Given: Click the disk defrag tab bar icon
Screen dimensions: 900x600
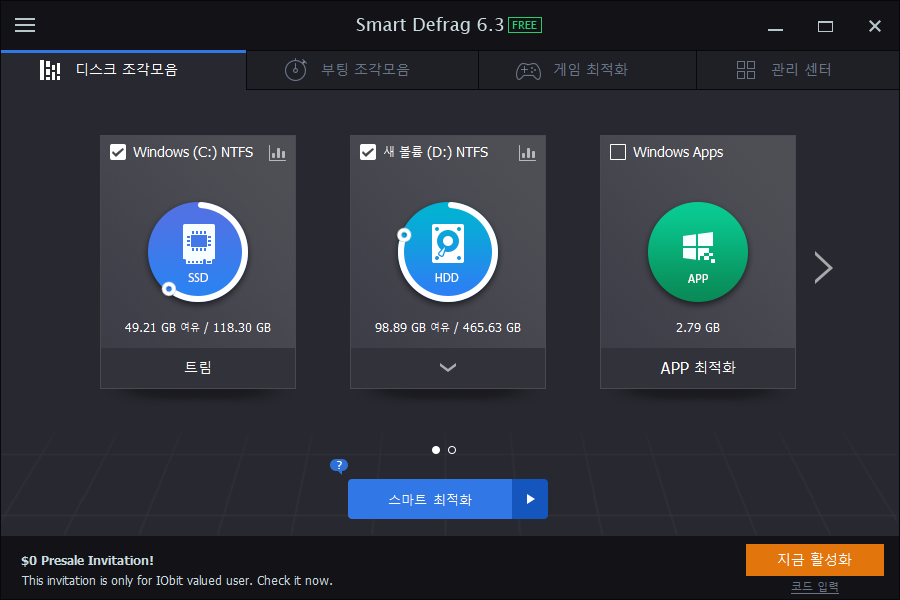Looking at the screenshot, I should point(50,70).
